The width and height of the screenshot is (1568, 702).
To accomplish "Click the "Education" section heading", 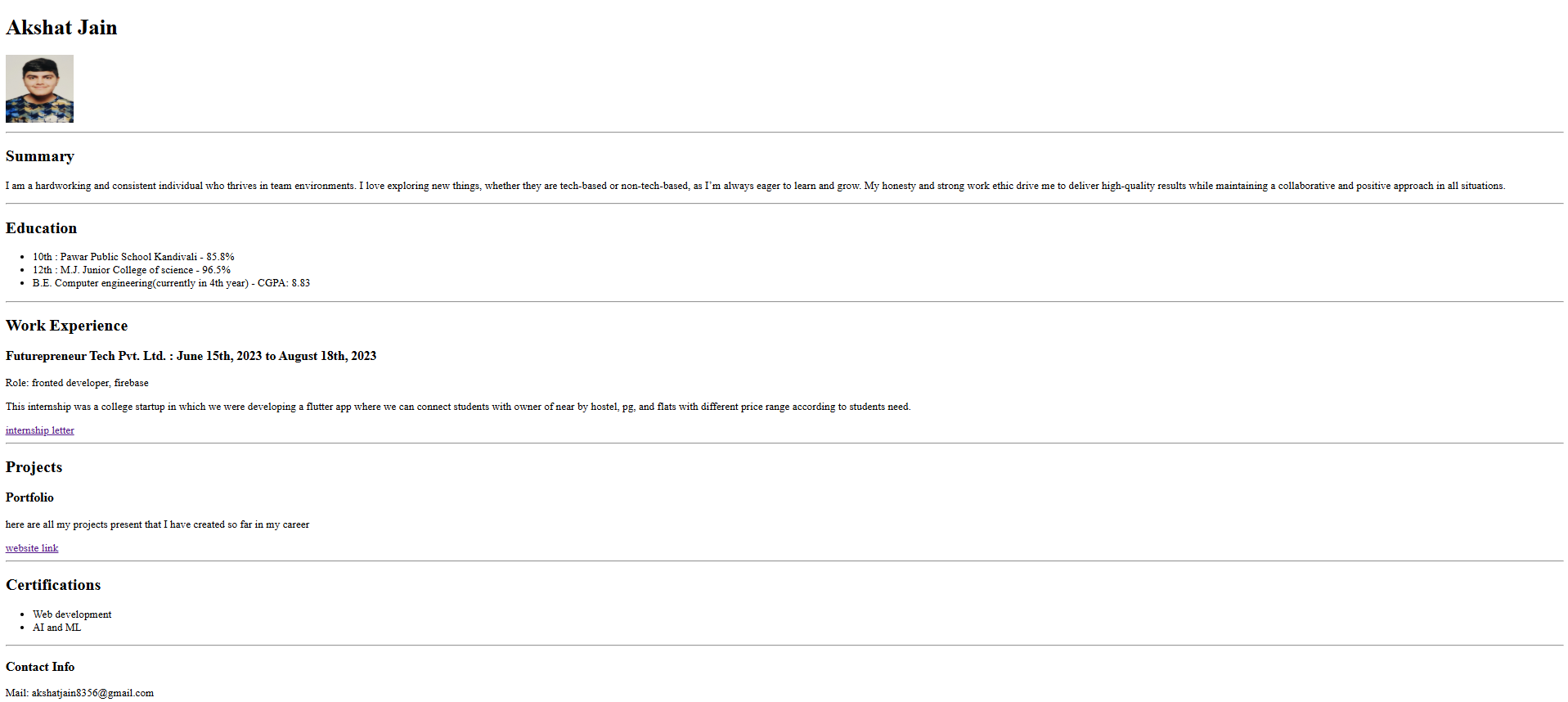I will 41,228.
